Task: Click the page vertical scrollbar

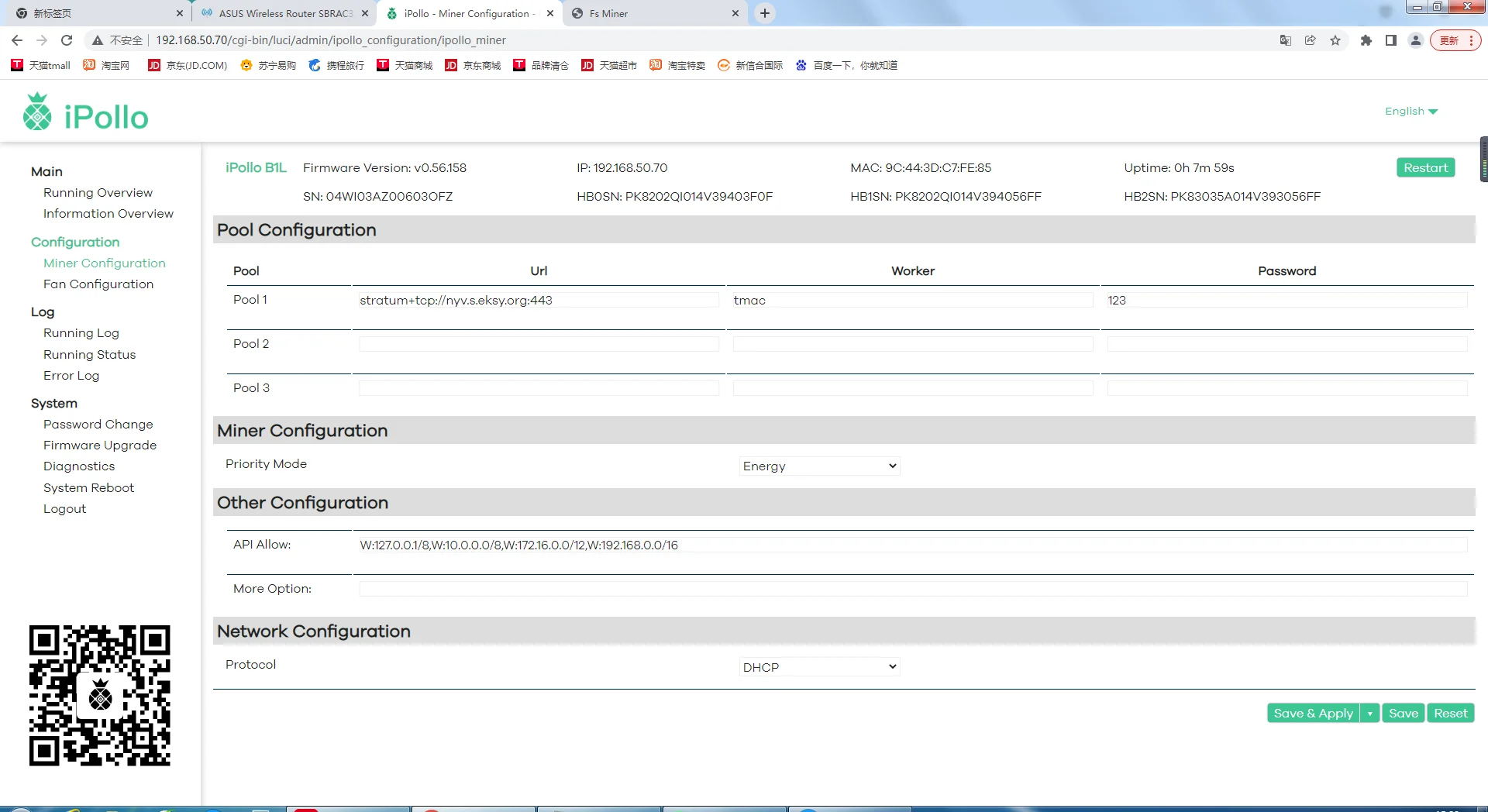Action: [x=1483, y=159]
